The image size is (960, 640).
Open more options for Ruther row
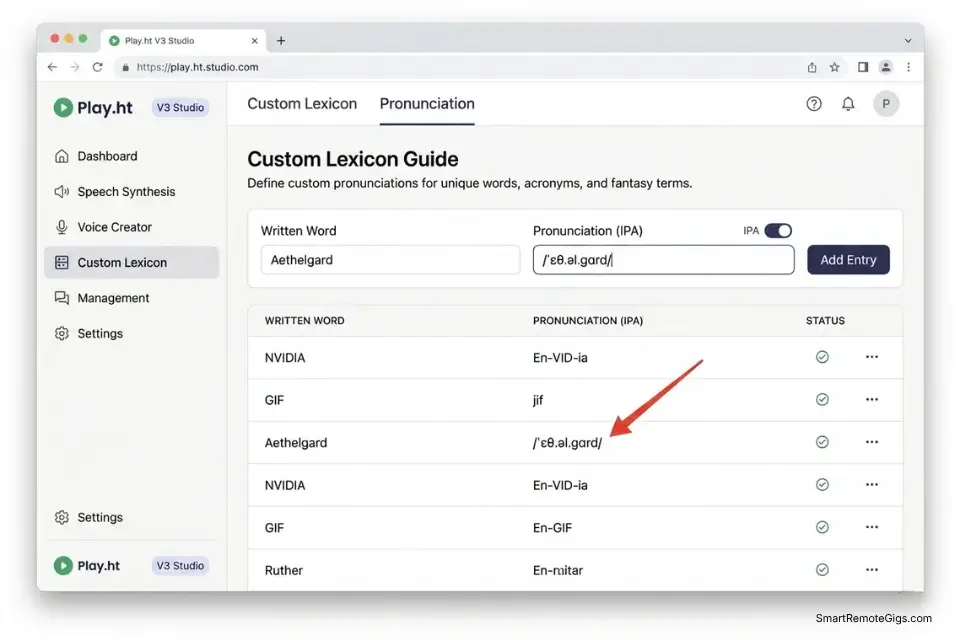(872, 570)
